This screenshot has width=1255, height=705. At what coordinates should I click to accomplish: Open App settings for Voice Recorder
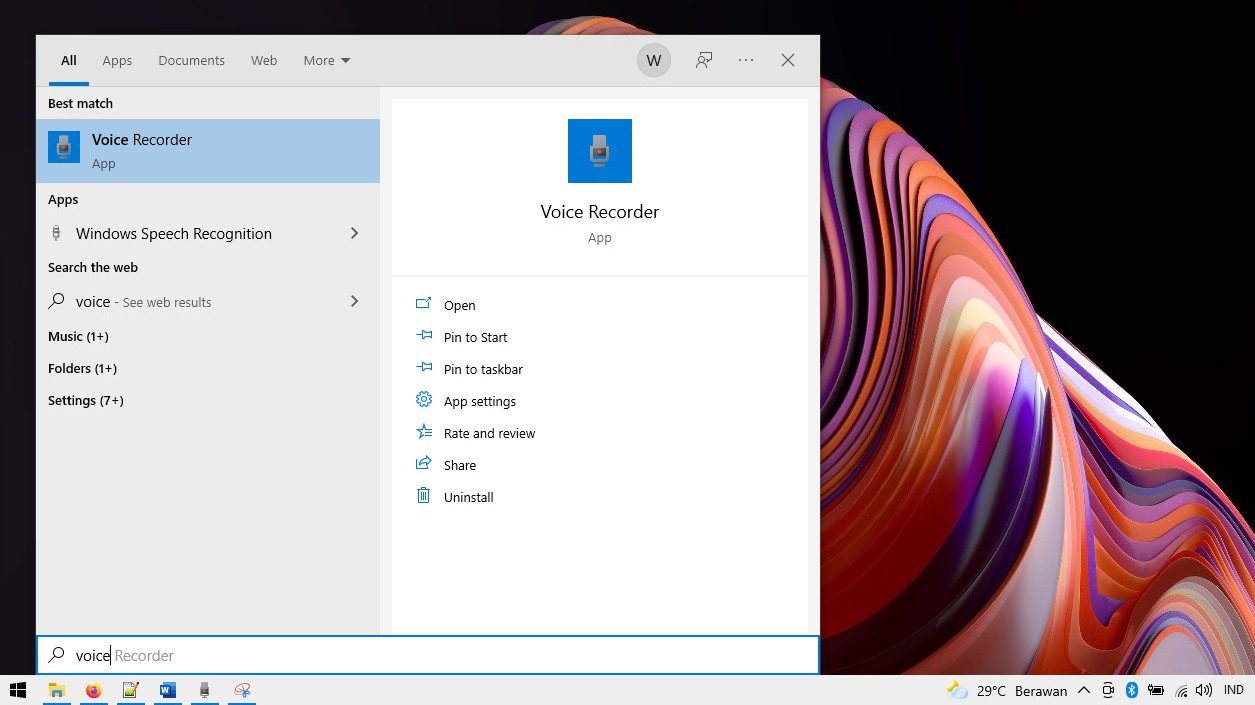(x=479, y=401)
